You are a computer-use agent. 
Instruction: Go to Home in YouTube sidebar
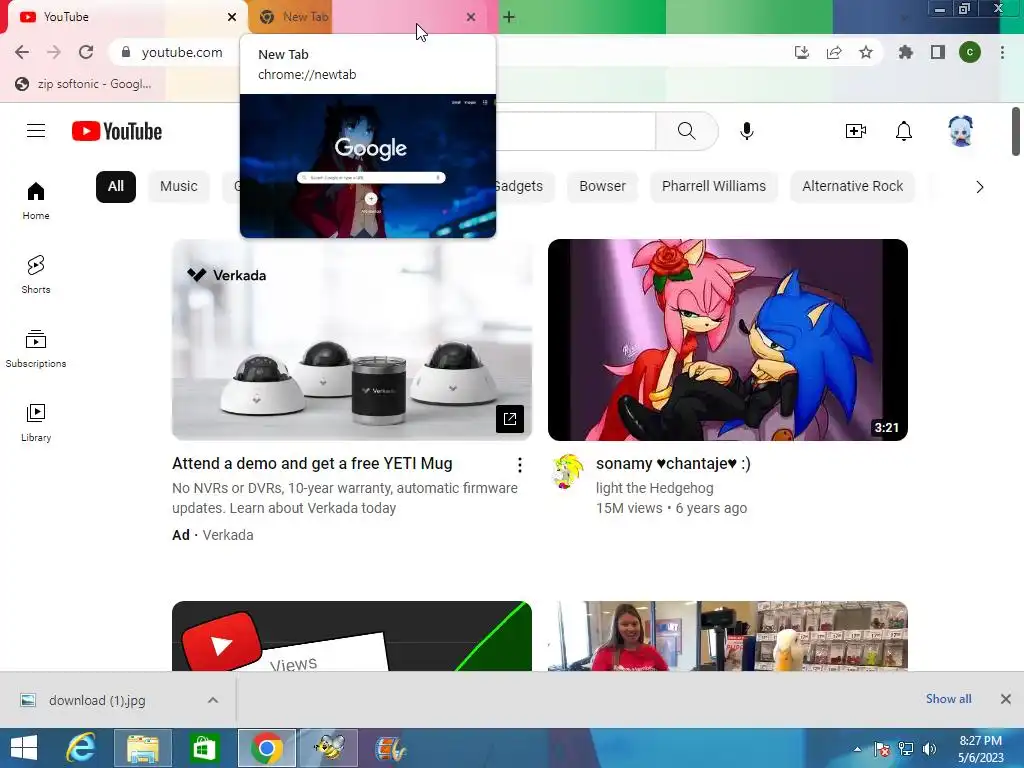36,201
